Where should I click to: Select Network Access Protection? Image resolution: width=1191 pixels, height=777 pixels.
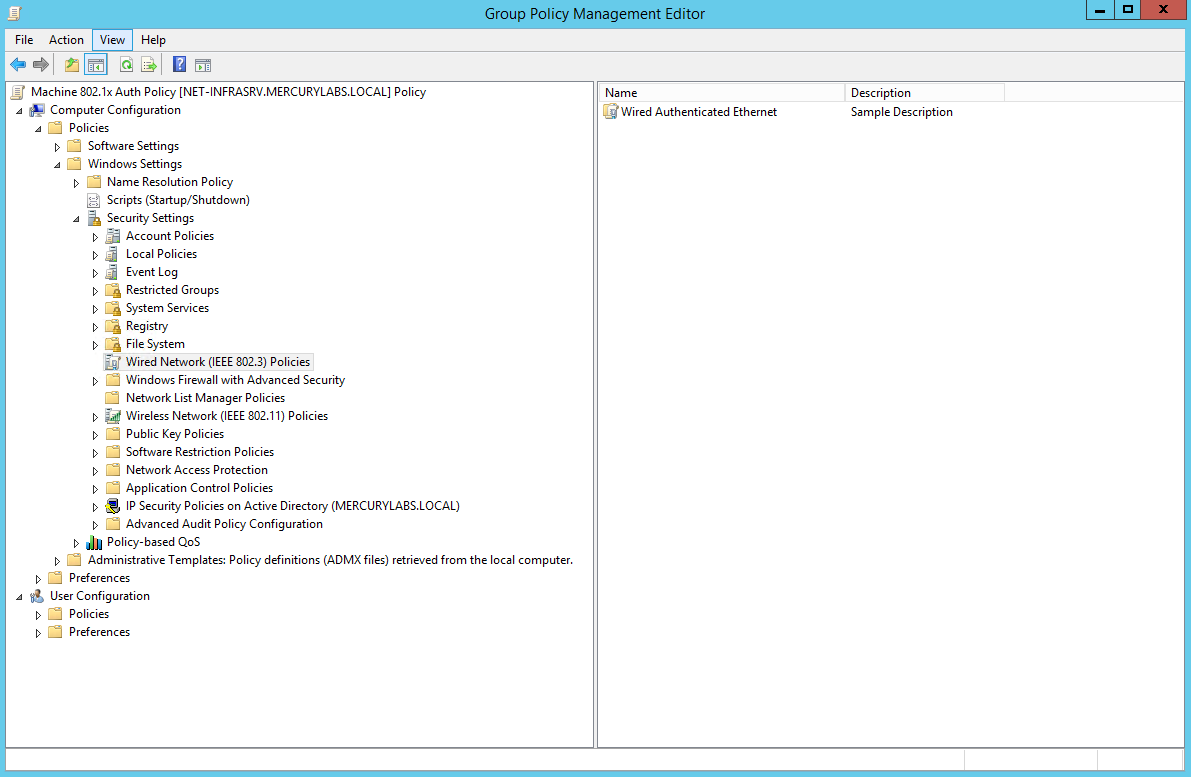(197, 470)
